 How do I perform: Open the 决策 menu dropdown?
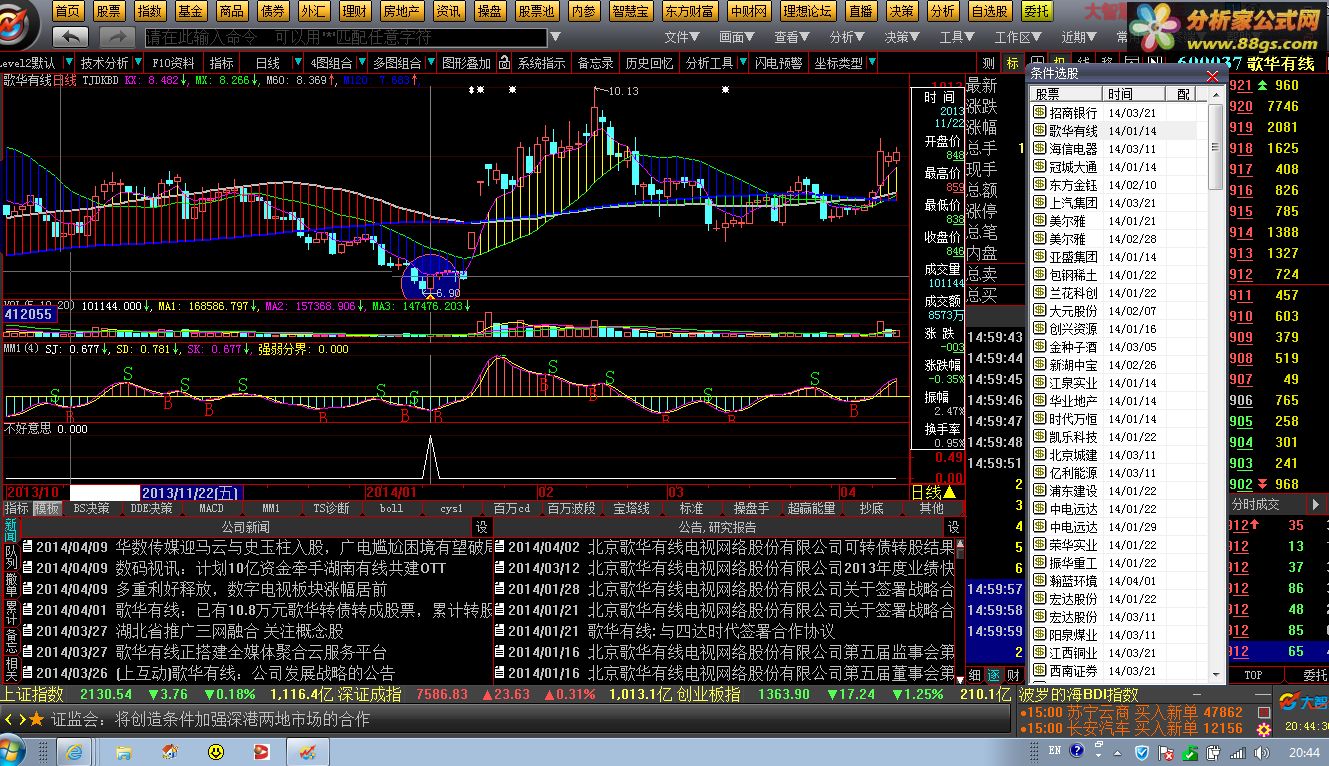coord(902,37)
